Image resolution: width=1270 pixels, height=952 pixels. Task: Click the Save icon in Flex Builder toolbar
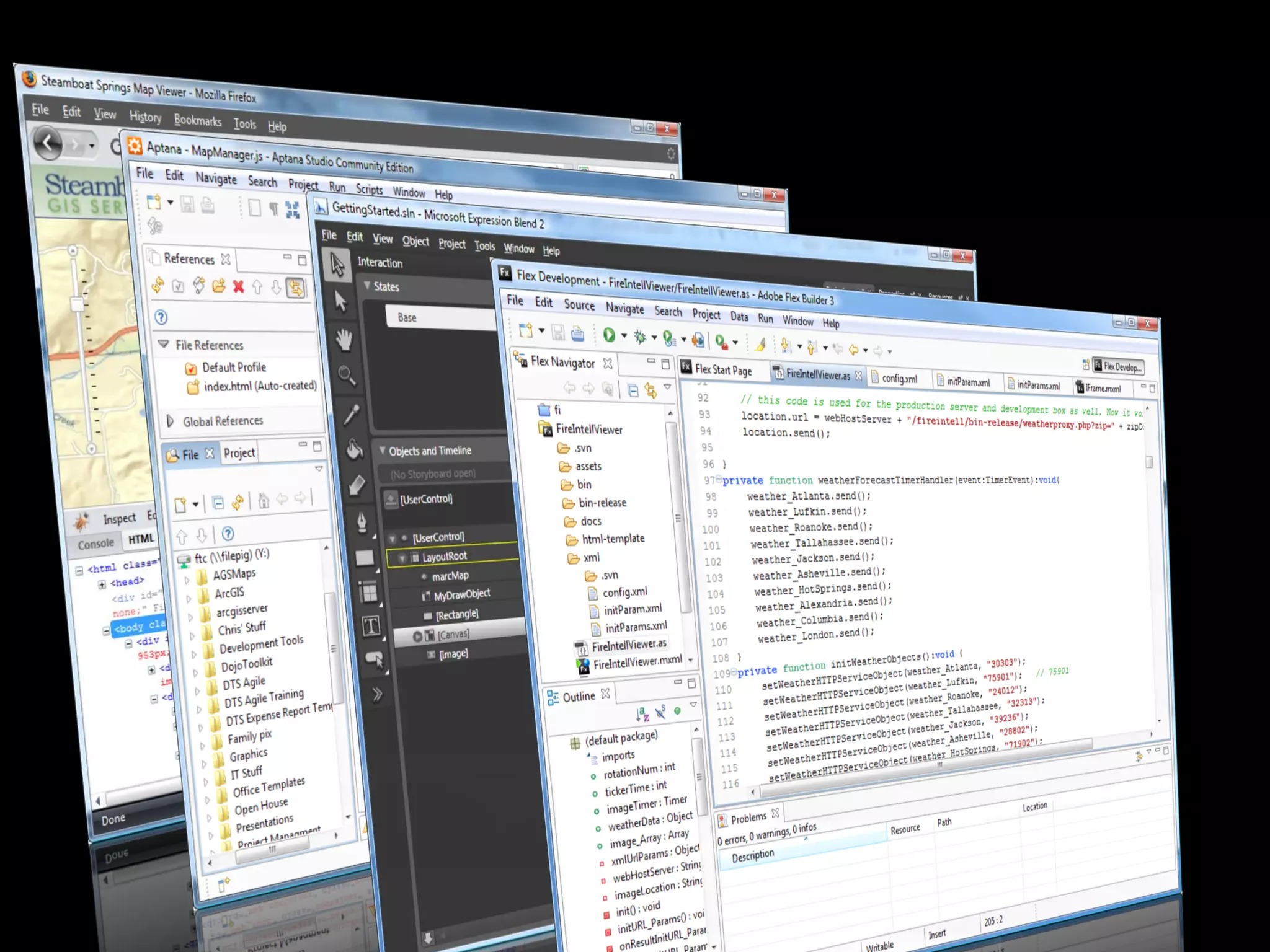coord(558,333)
